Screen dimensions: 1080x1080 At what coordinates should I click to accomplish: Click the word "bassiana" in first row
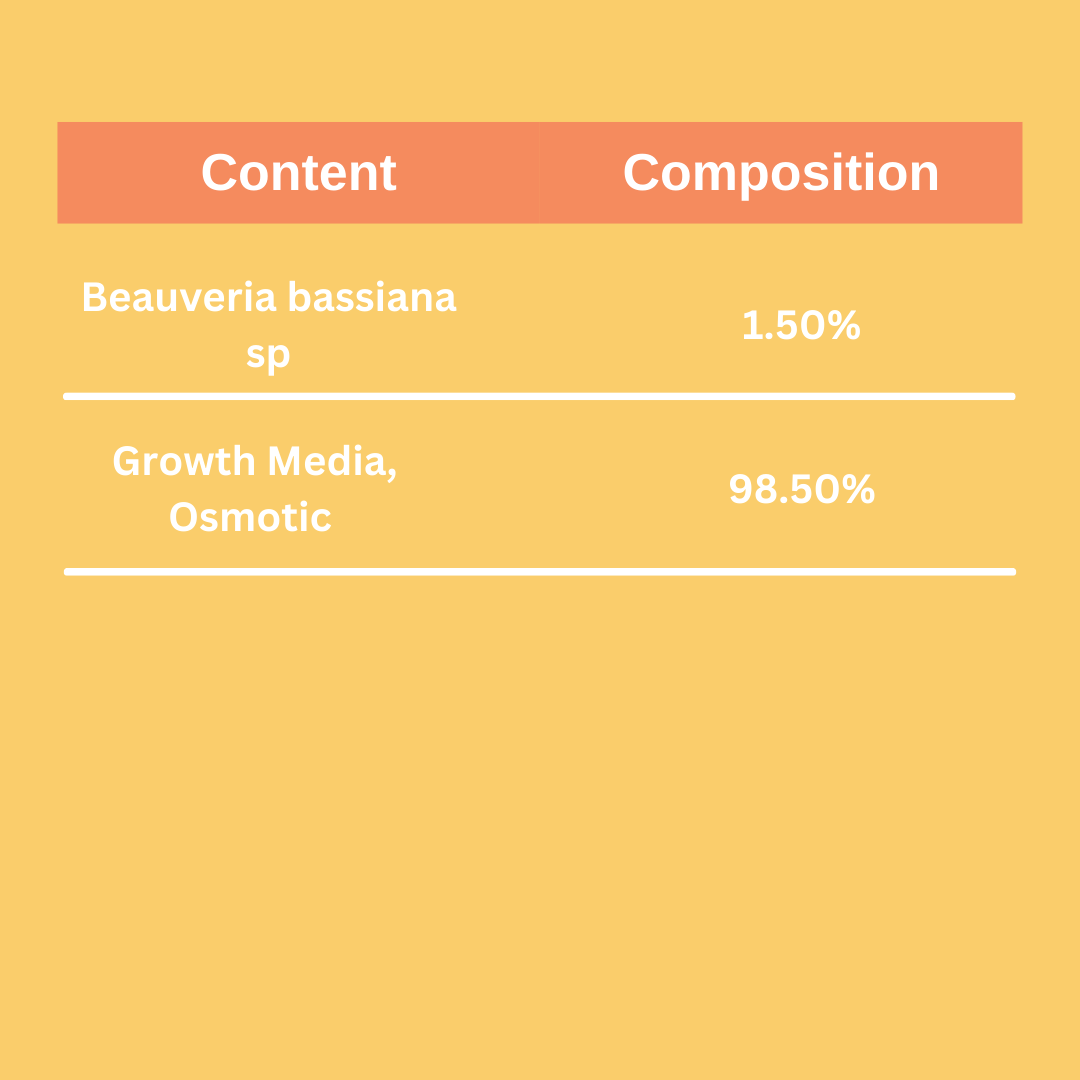(x=373, y=298)
